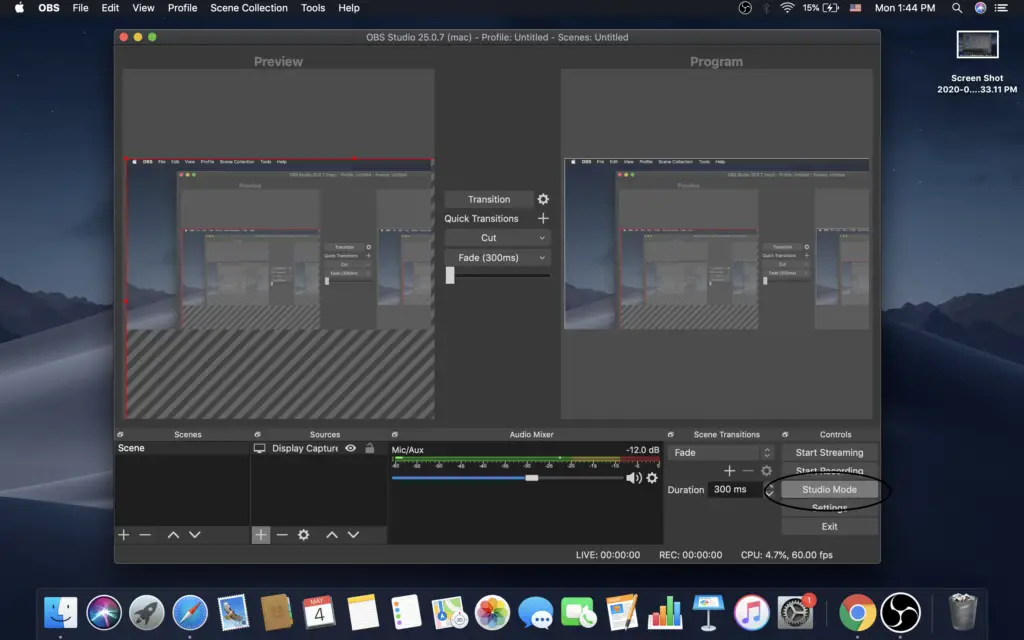
Task: Click the transition T-bar slider handle
Action: coord(450,275)
